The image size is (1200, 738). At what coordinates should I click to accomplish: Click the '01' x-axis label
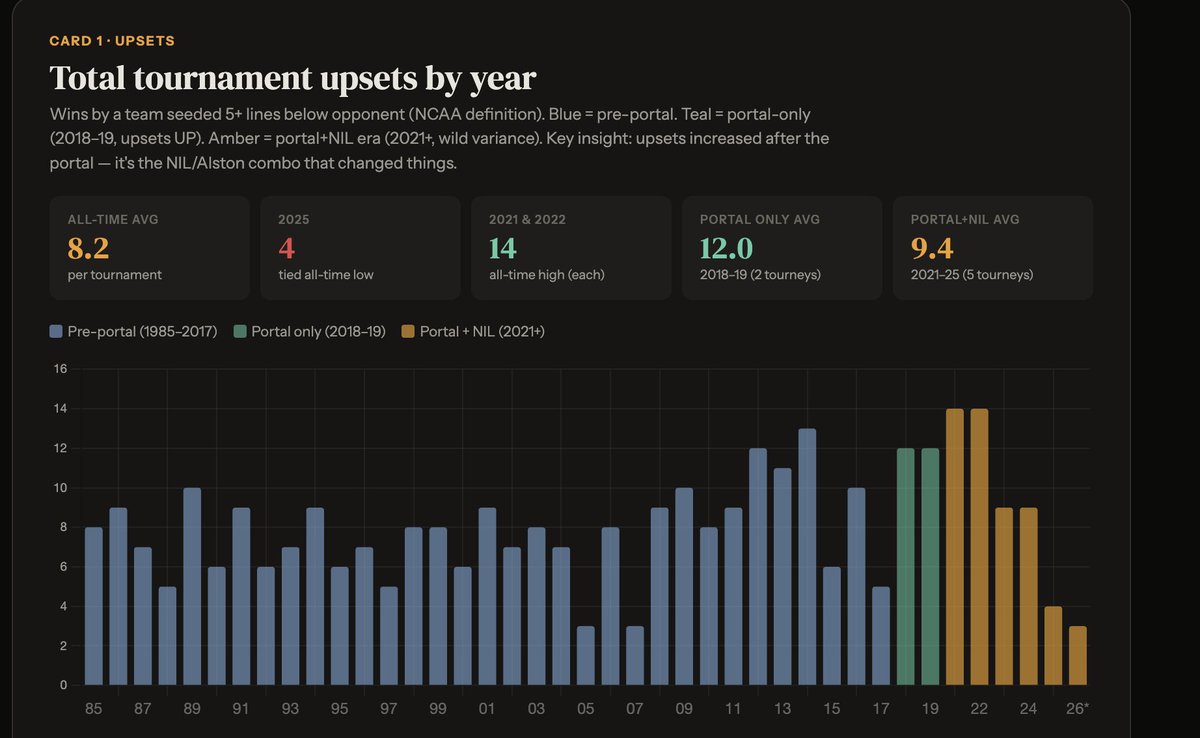pos(487,709)
